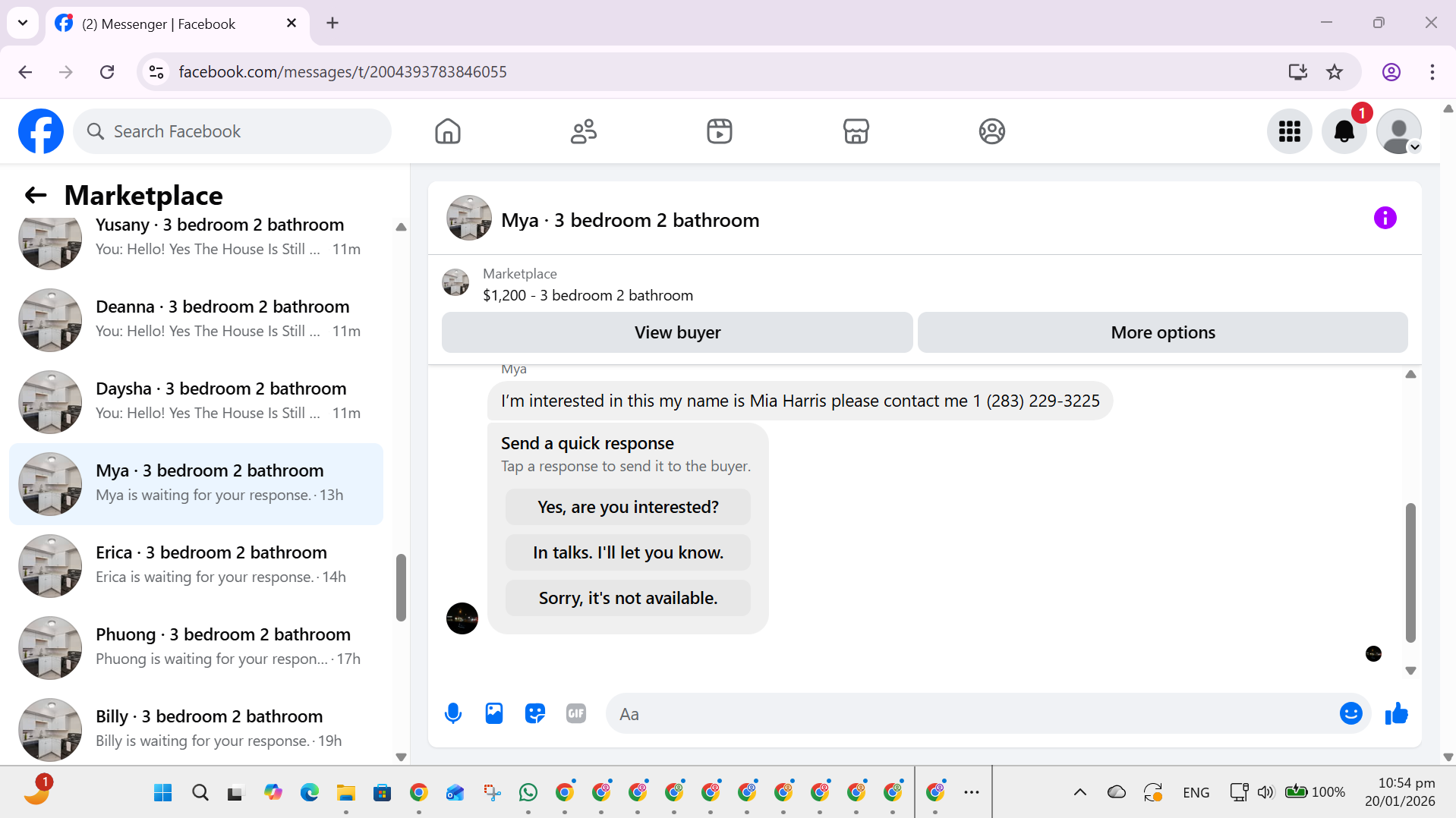This screenshot has width=1456, height=818.
Task: Open the emoji picker
Action: tap(1351, 713)
